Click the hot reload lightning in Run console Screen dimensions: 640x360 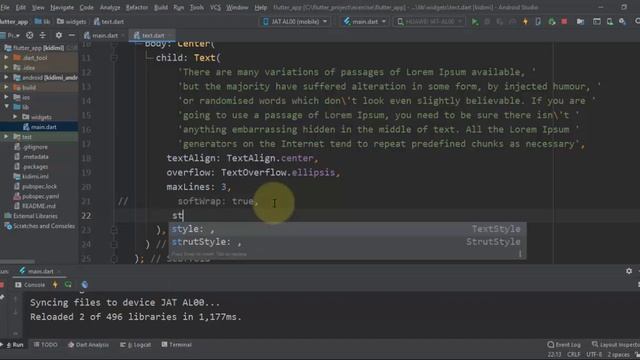[55, 284]
